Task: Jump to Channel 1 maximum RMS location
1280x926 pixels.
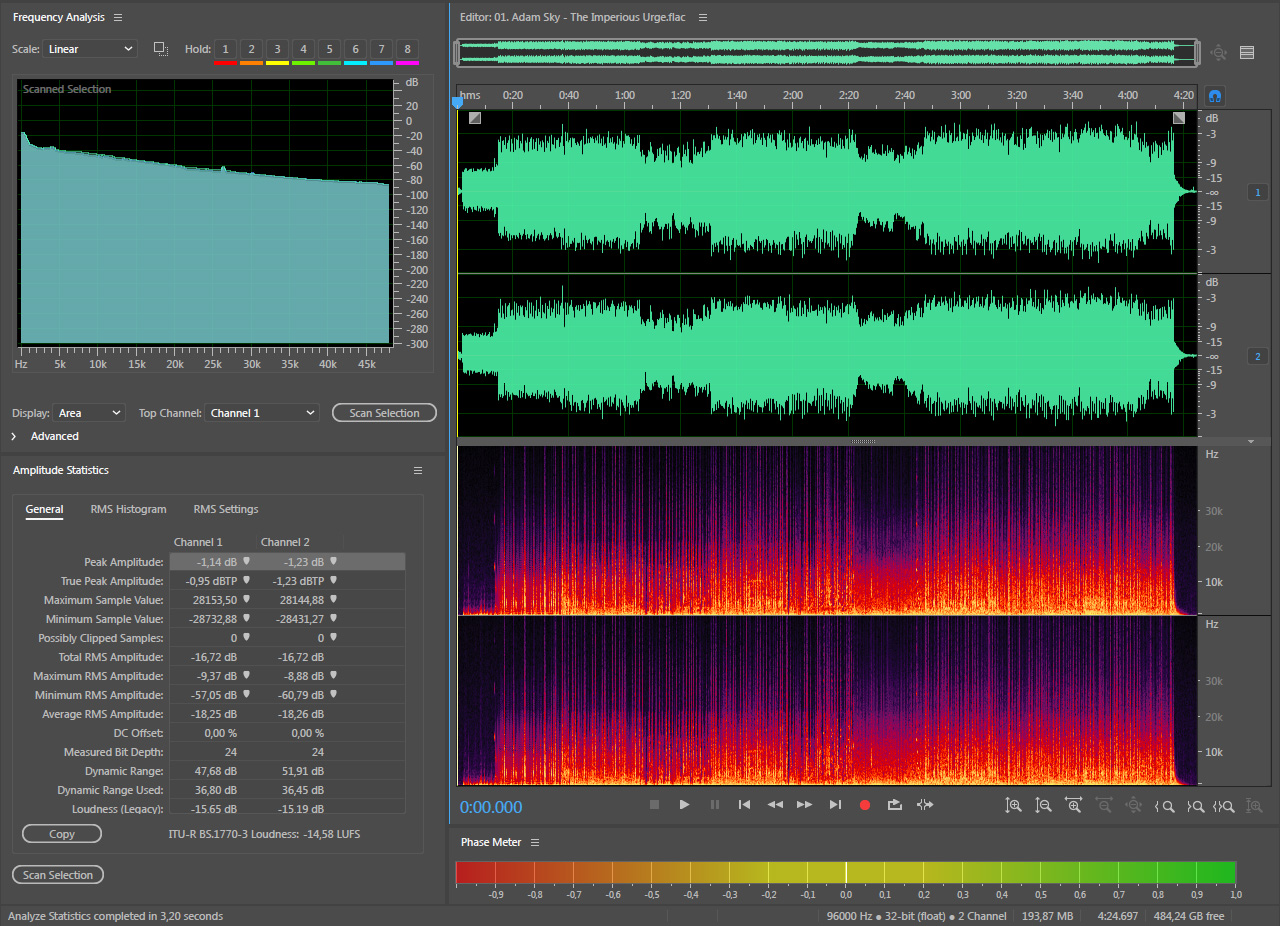Action: coord(246,676)
